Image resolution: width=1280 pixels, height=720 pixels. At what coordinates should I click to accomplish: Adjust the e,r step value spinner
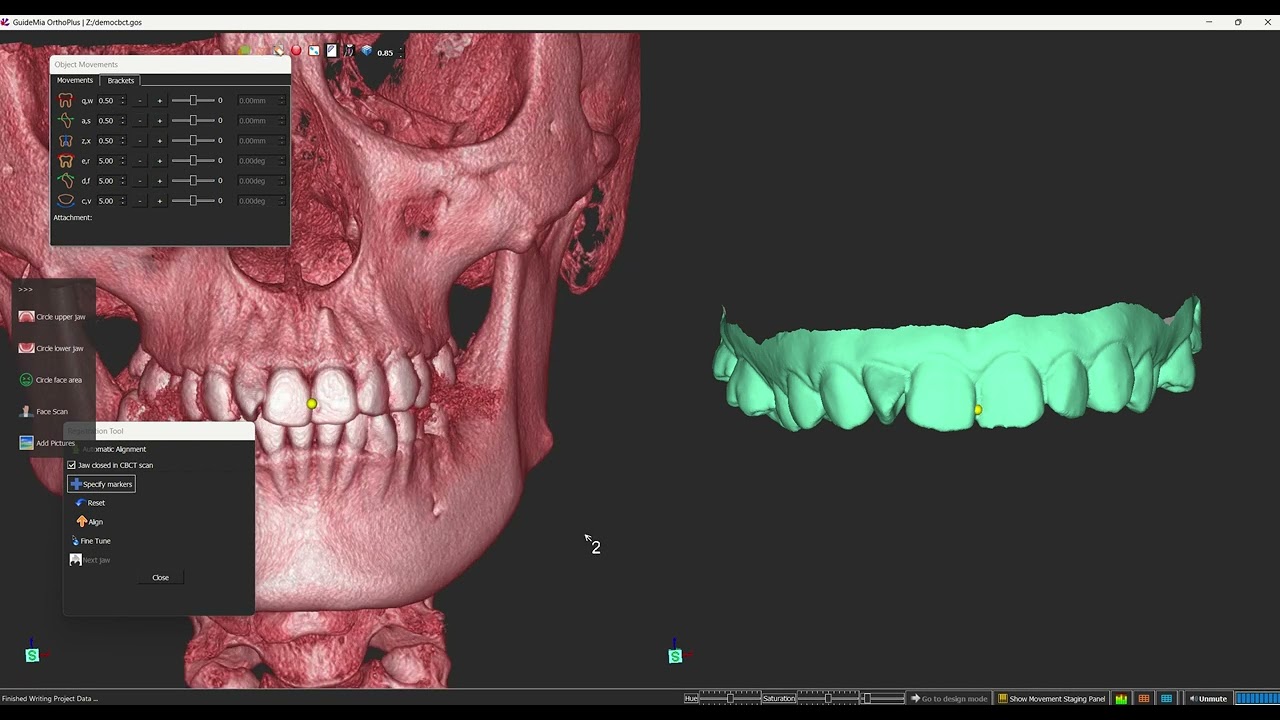pyautogui.click(x=123, y=160)
